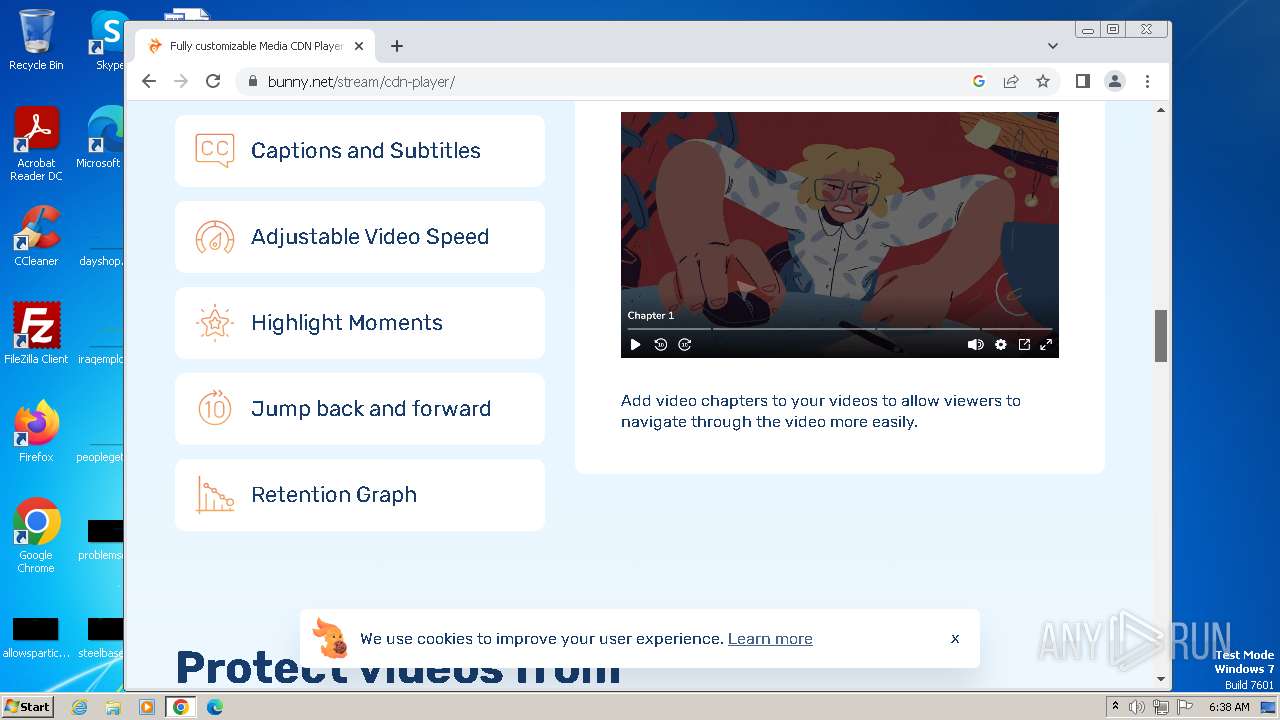Open Chrome three-dot menu
1280x720 pixels.
point(1147,81)
